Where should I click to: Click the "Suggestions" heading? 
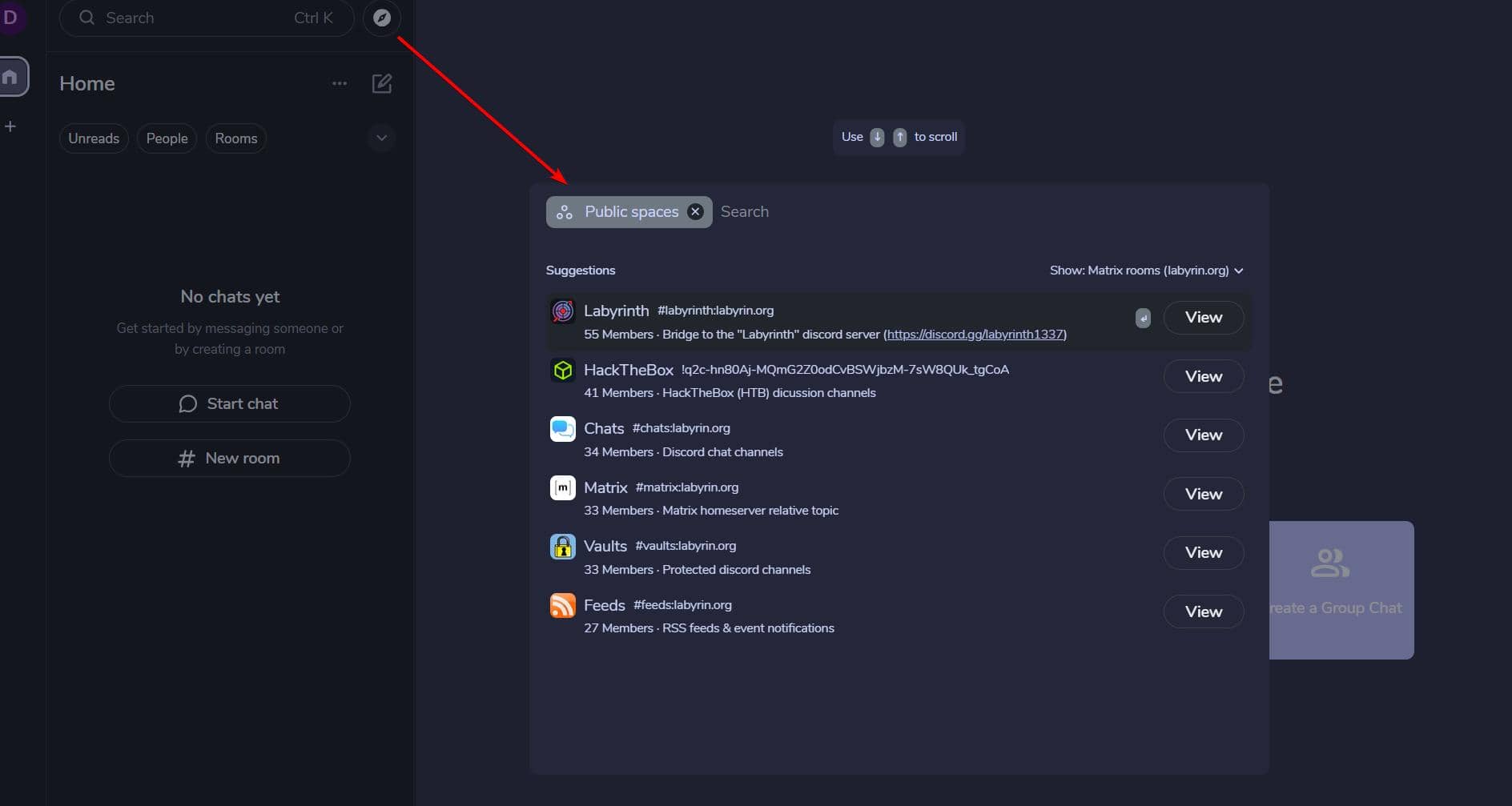click(581, 271)
